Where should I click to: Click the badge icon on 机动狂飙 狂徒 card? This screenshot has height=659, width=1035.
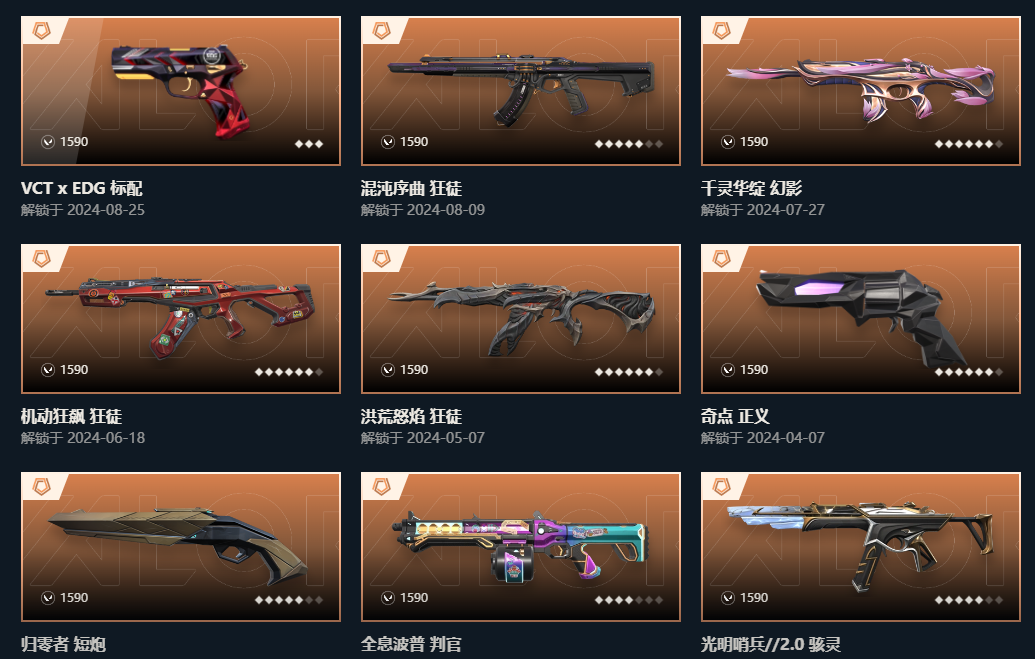42,258
